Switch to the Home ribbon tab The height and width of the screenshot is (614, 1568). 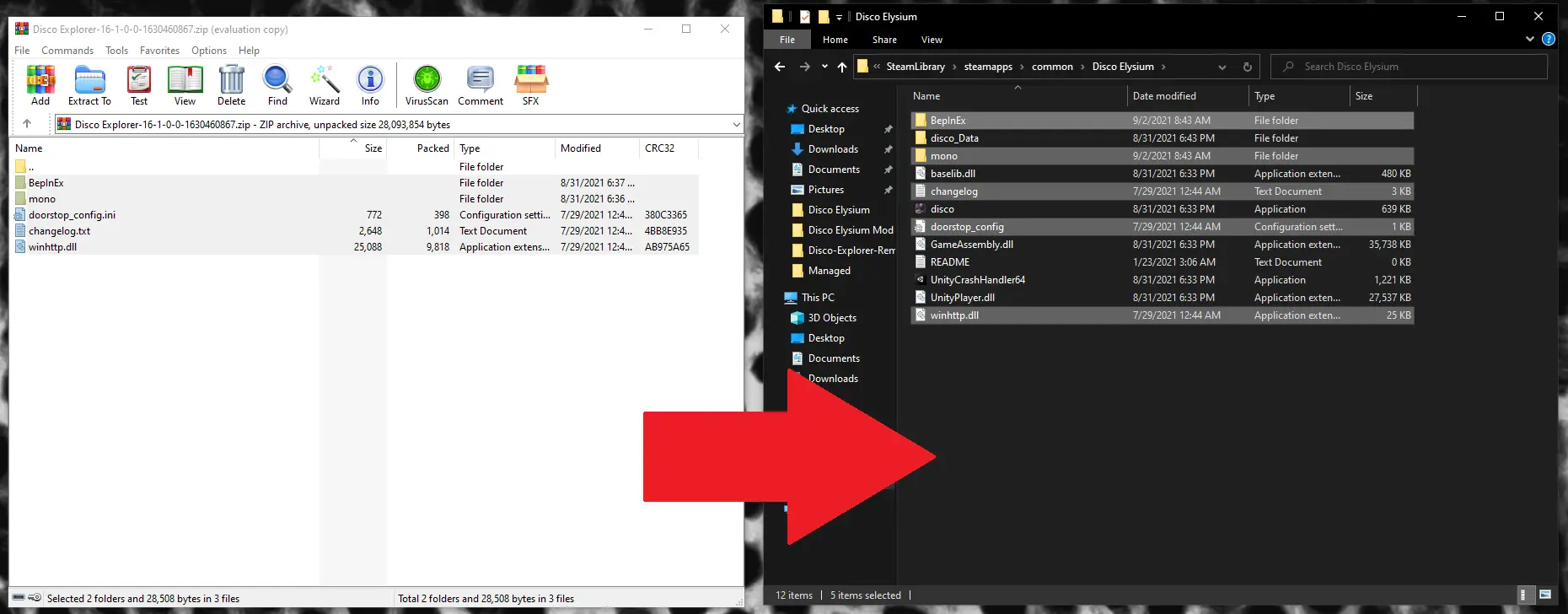pyautogui.click(x=835, y=40)
